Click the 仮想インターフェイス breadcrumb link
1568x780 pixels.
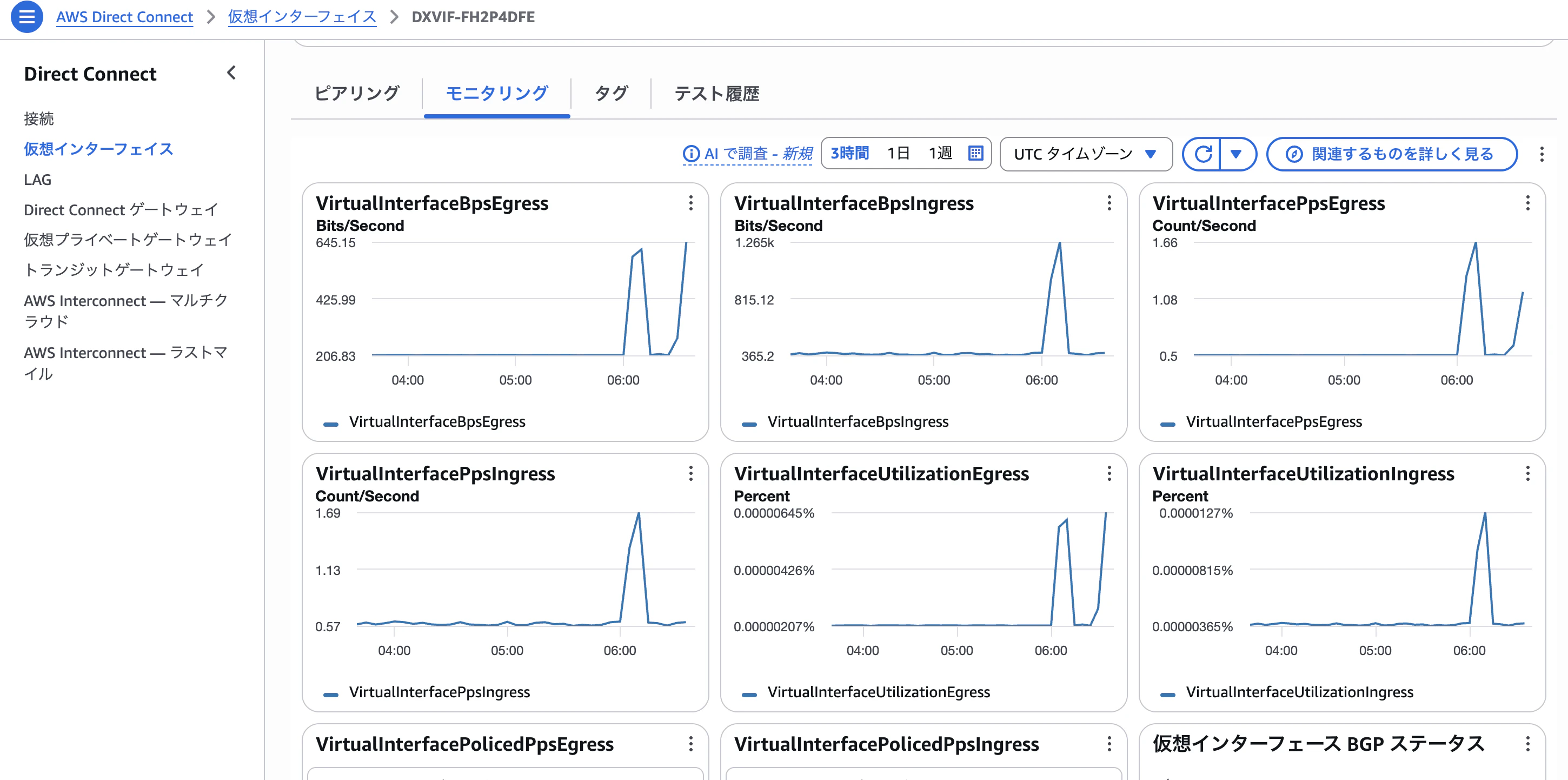[x=302, y=17]
